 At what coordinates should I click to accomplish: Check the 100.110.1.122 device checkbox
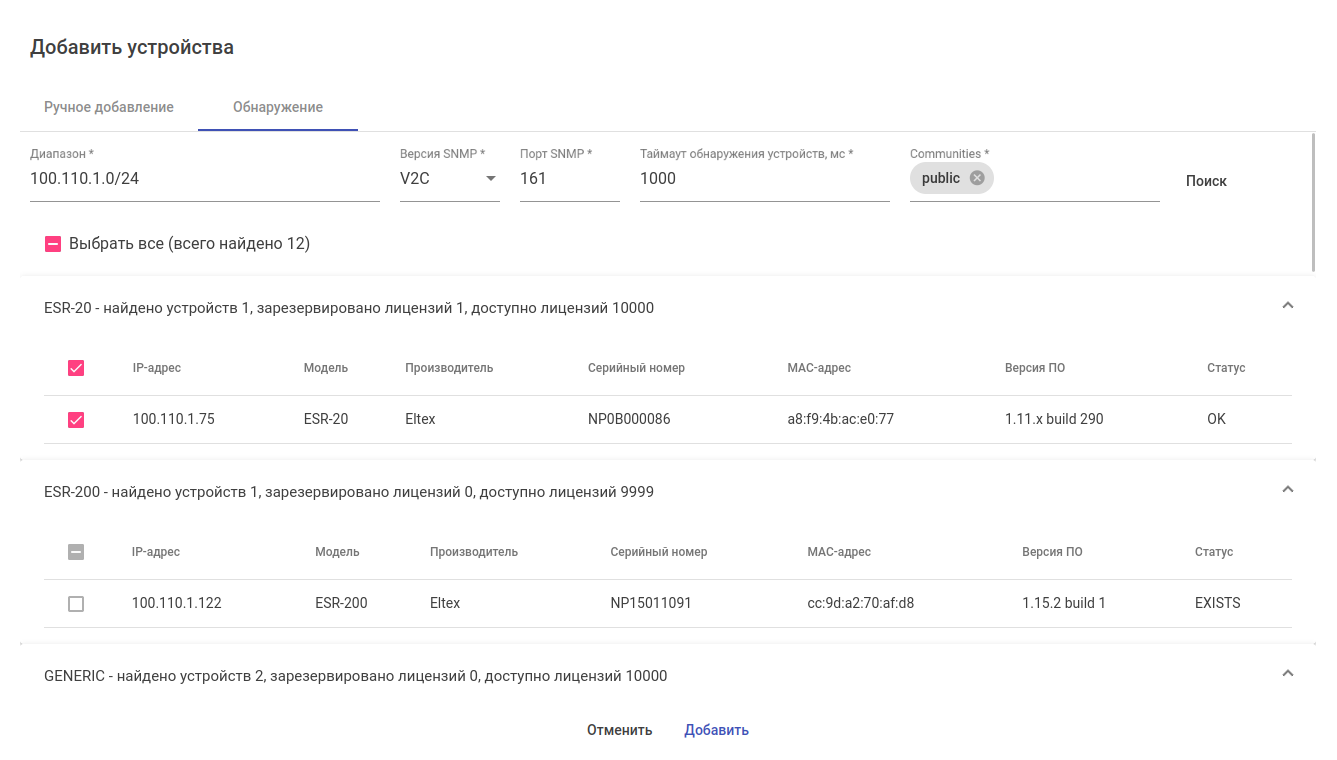pyautogui.click(x=76, y=604)
